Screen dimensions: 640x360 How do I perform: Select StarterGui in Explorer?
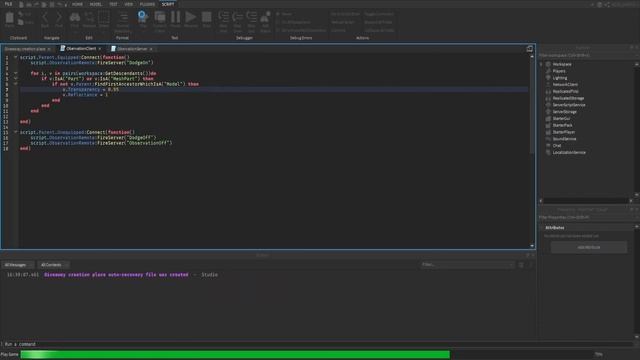click(561, 118)
